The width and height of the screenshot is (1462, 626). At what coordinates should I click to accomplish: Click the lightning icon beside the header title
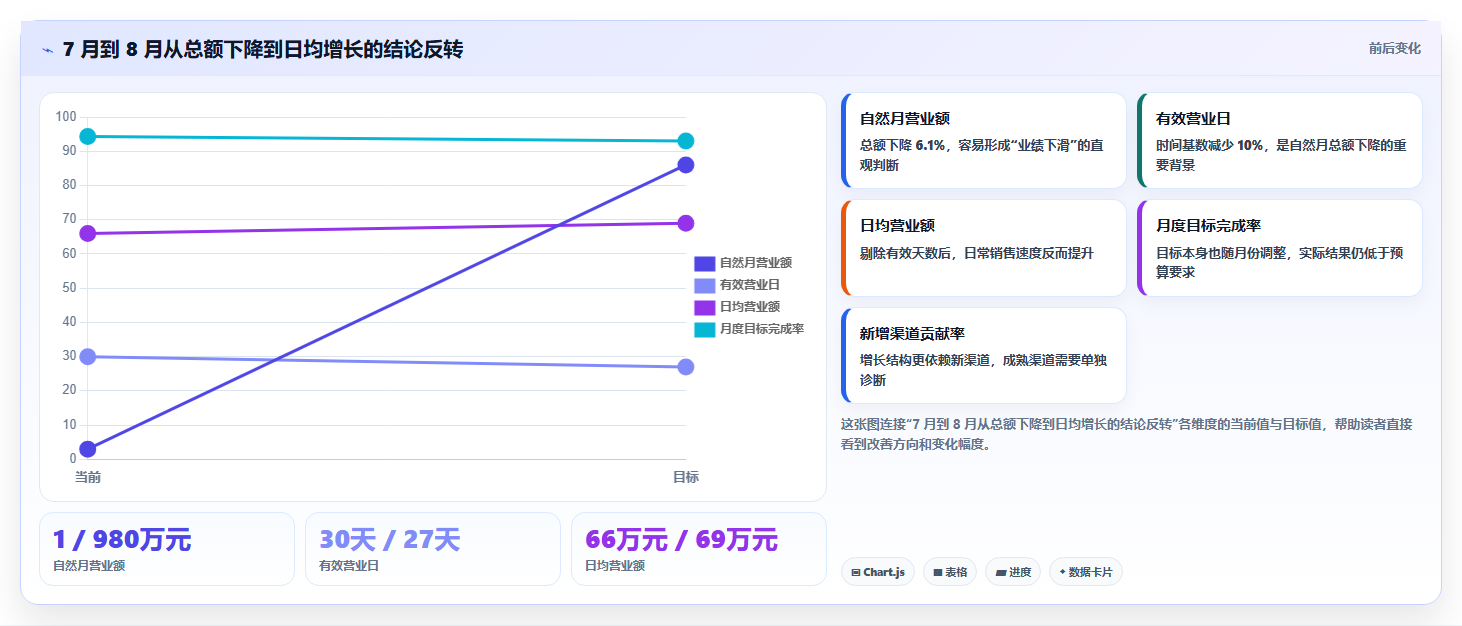(x=47, y=50)
